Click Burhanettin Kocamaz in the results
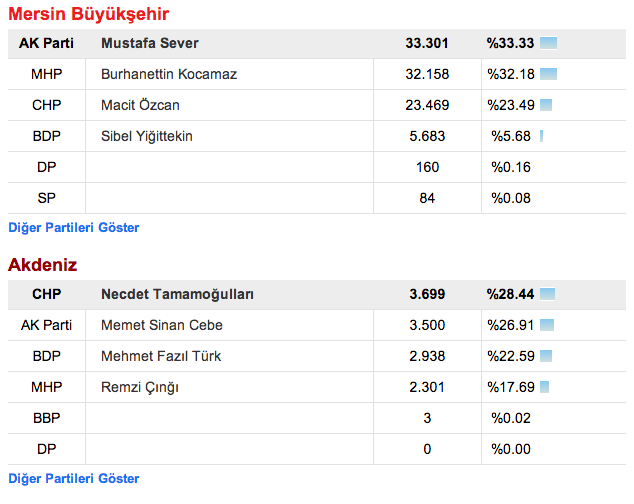This screenshot has height=504, width=634. (169, 74)
